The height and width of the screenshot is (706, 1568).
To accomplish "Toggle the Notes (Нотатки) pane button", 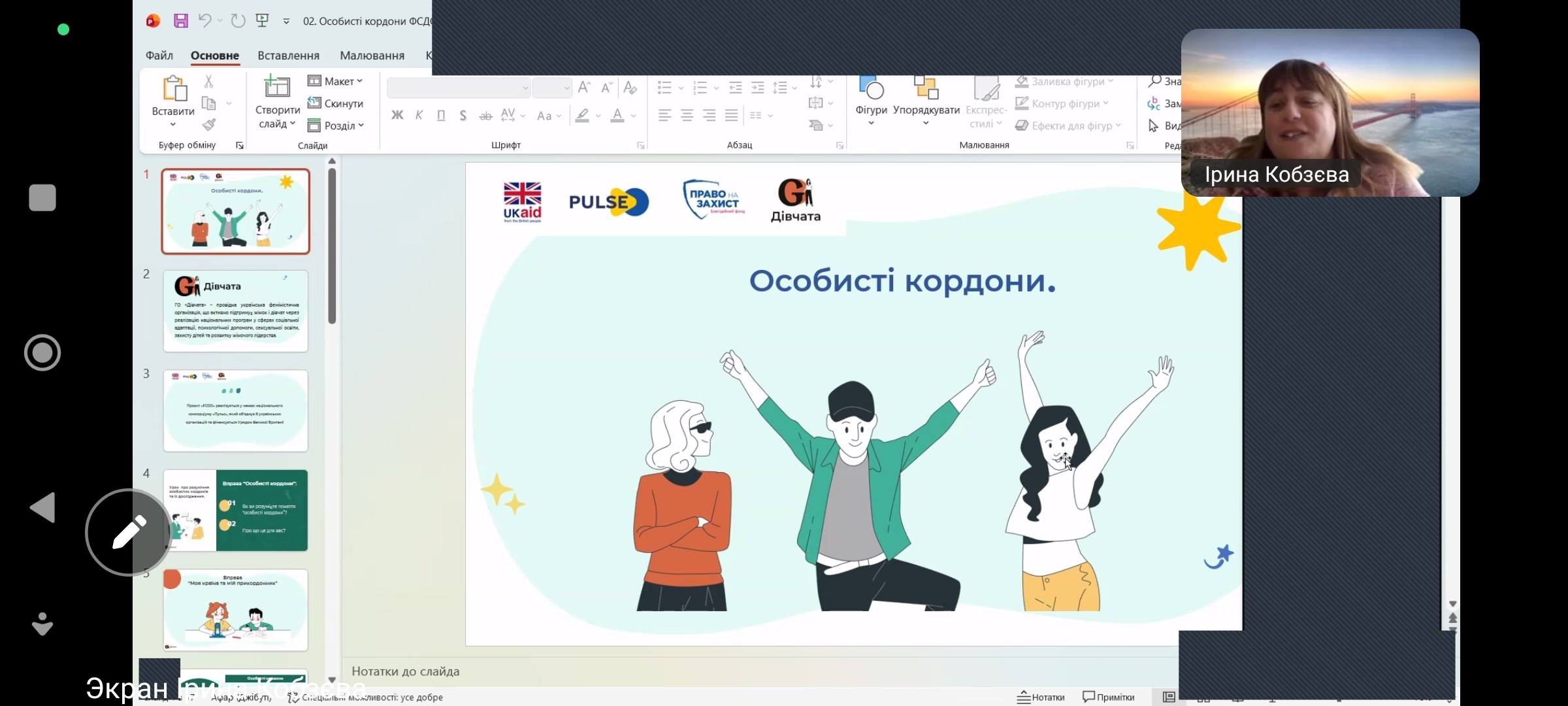I will [1041, 697].
